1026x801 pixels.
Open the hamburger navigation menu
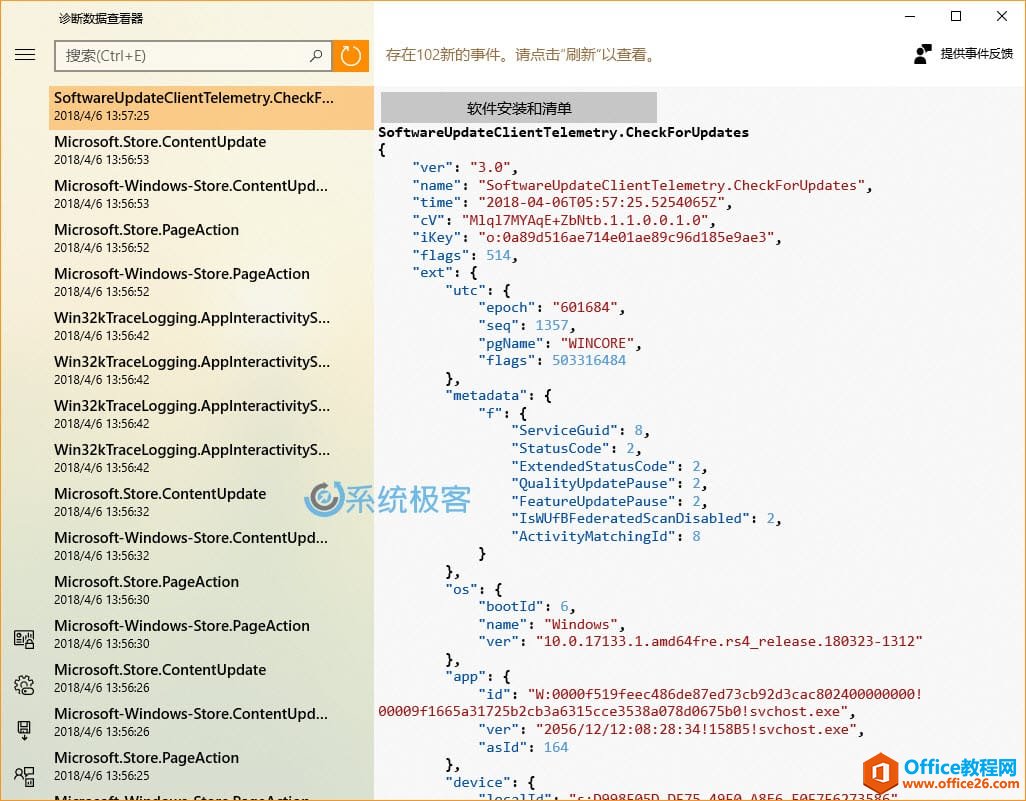[25, 55]
